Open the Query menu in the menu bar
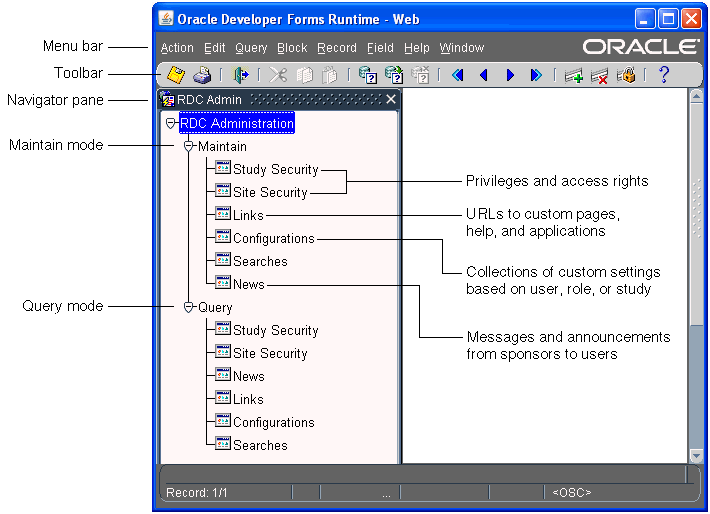 pos(251,48)
